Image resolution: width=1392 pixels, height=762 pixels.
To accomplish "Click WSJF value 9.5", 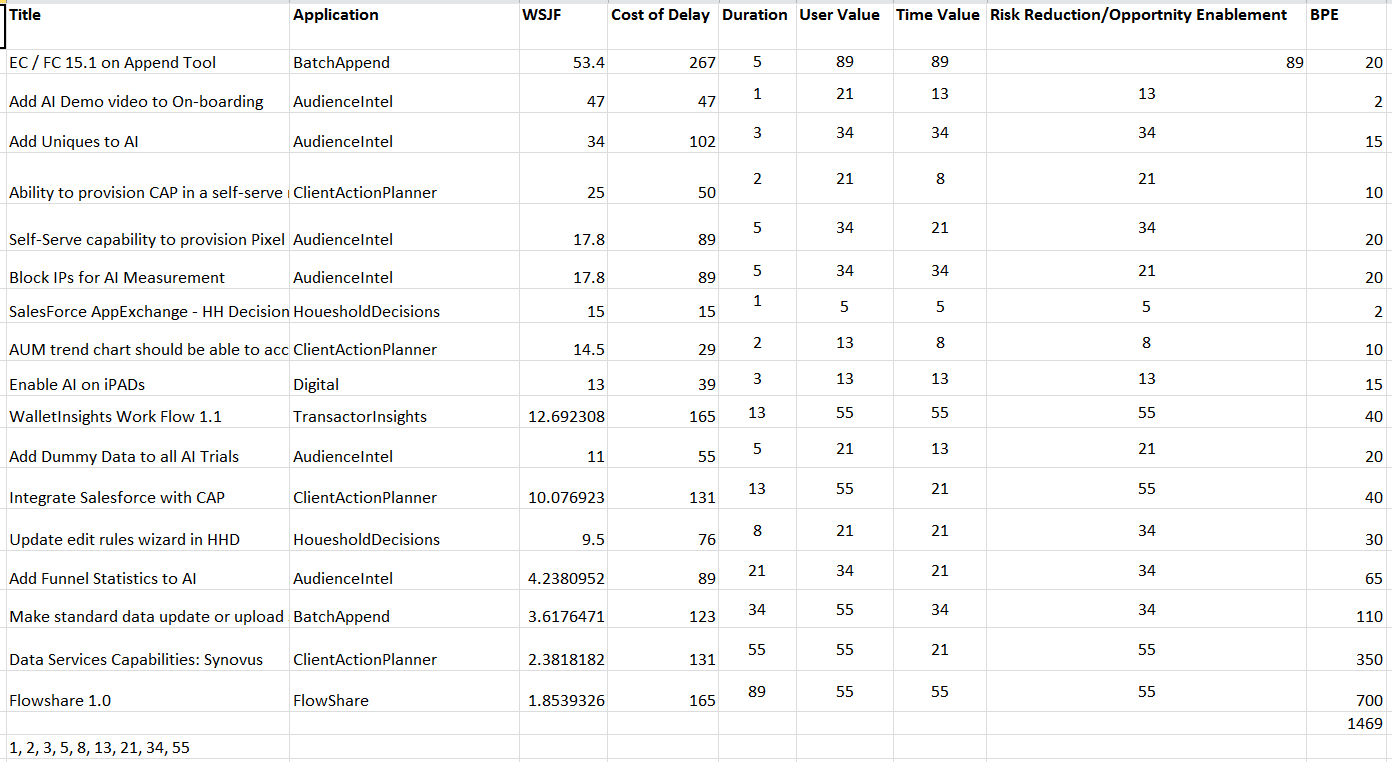I will coord(564,531).
